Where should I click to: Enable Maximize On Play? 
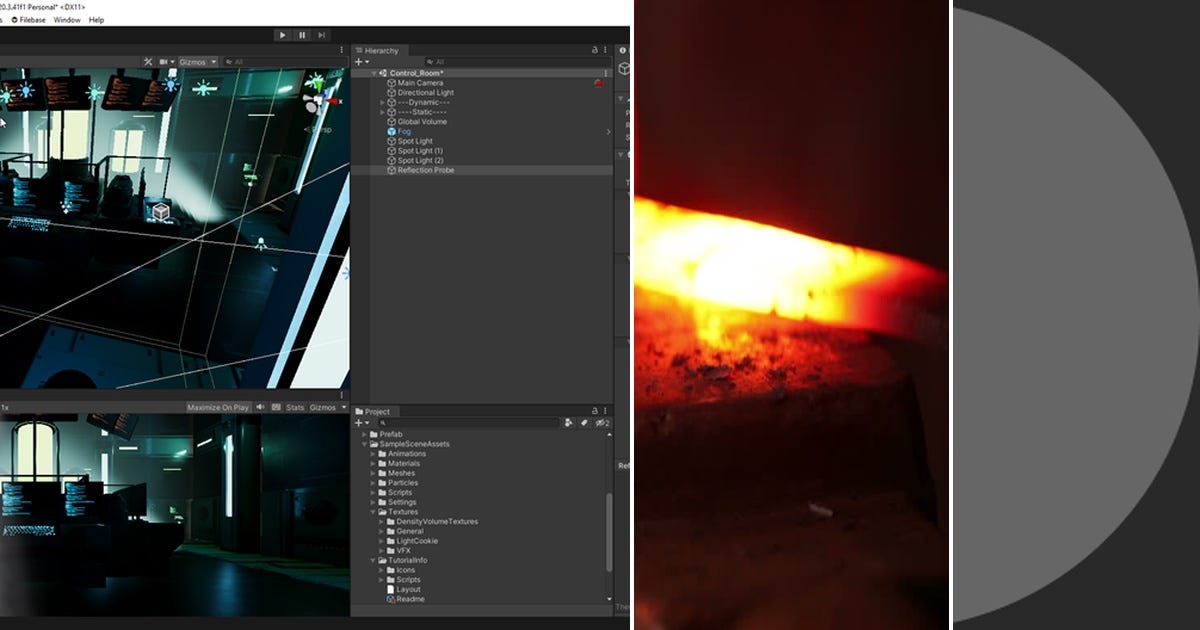click(218, 407)
